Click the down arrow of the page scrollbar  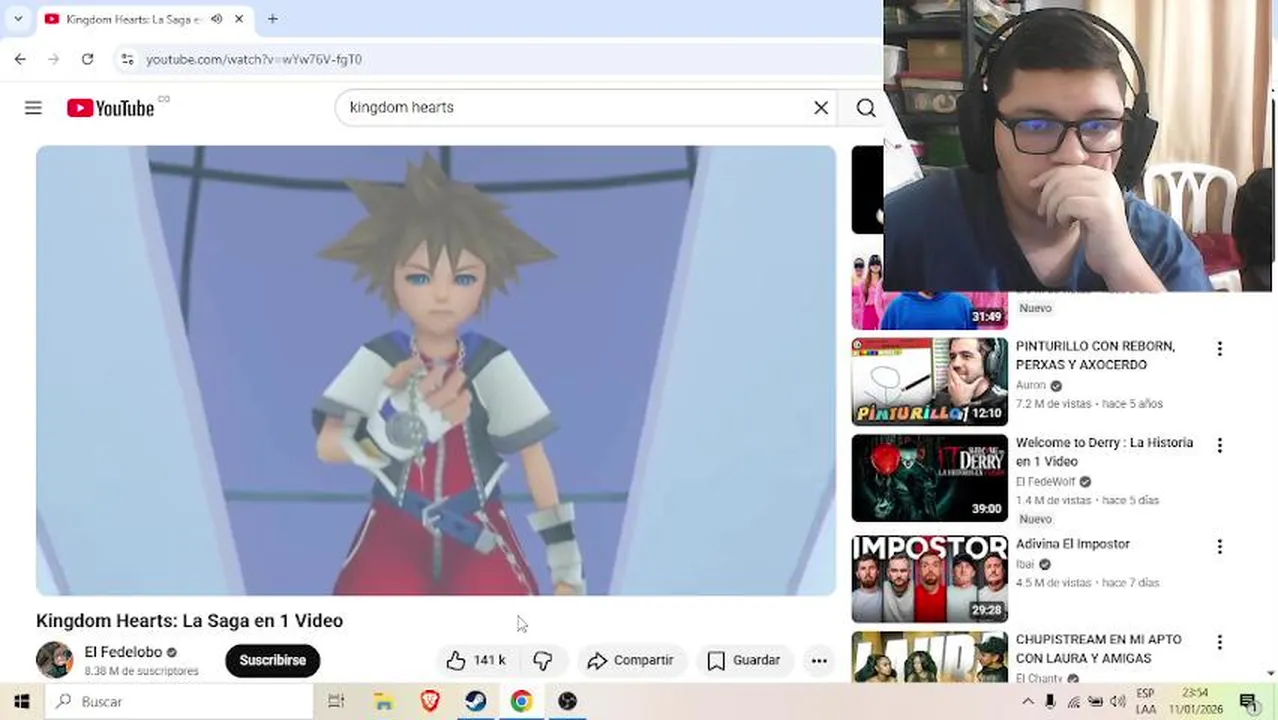coord(1271,674)
